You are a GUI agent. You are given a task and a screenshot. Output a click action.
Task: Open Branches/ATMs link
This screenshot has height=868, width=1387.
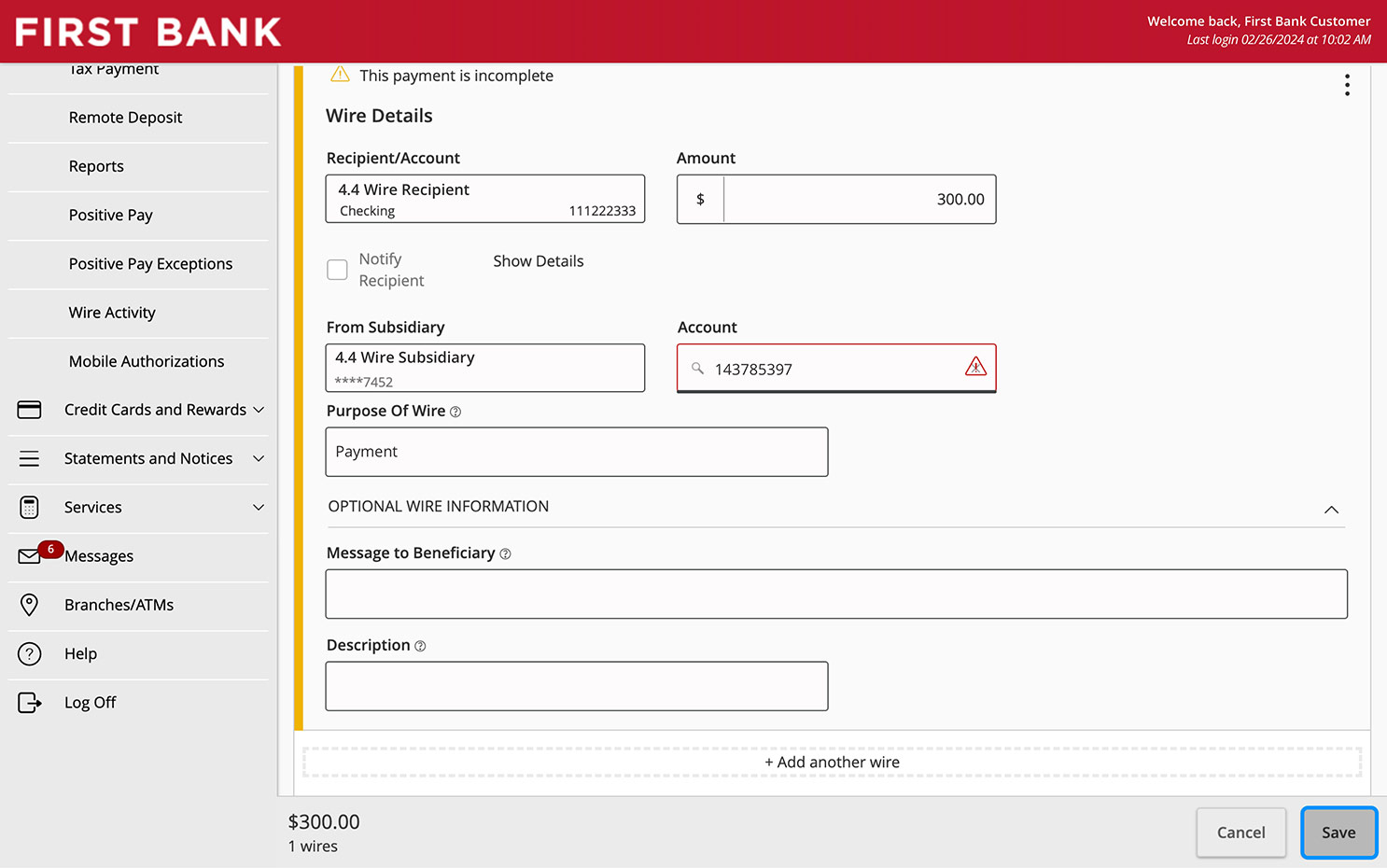[119, 605]
